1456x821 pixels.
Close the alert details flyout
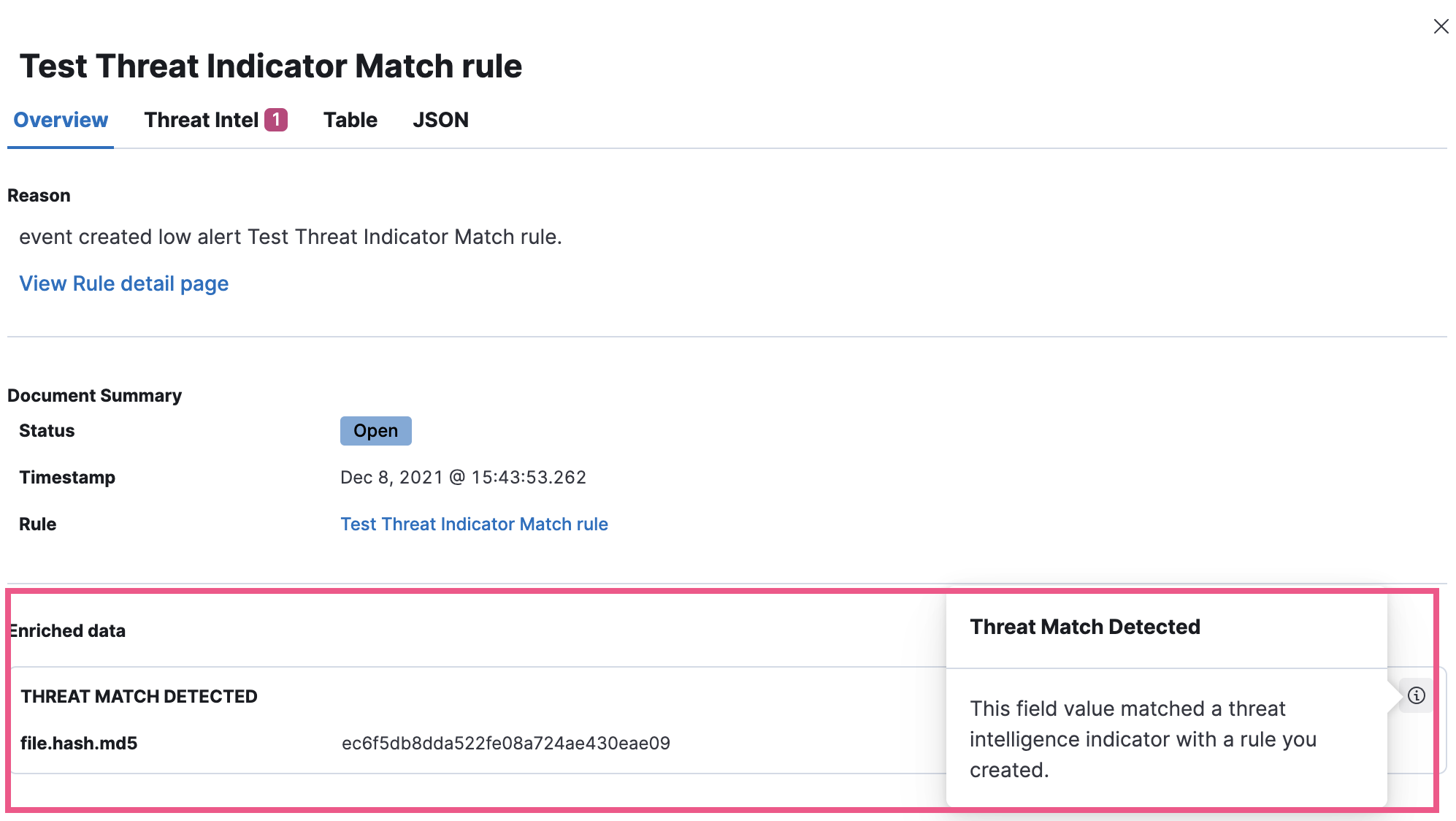tap(1441, 26)
